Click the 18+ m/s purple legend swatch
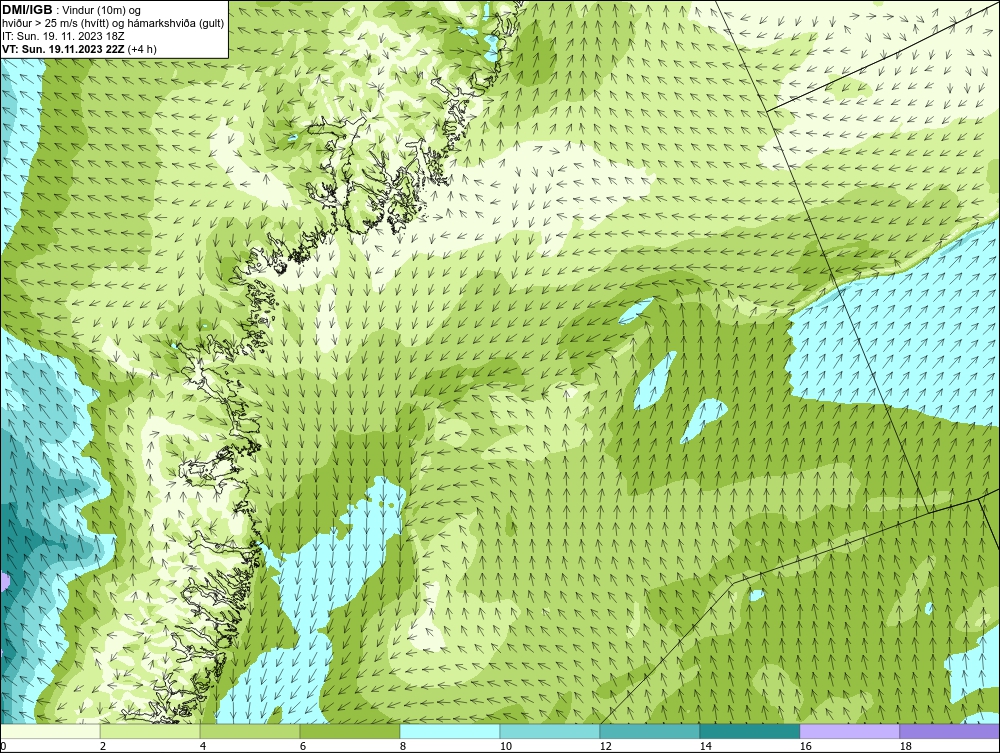This screenshot has height=753, width=1000. point(950,731)
